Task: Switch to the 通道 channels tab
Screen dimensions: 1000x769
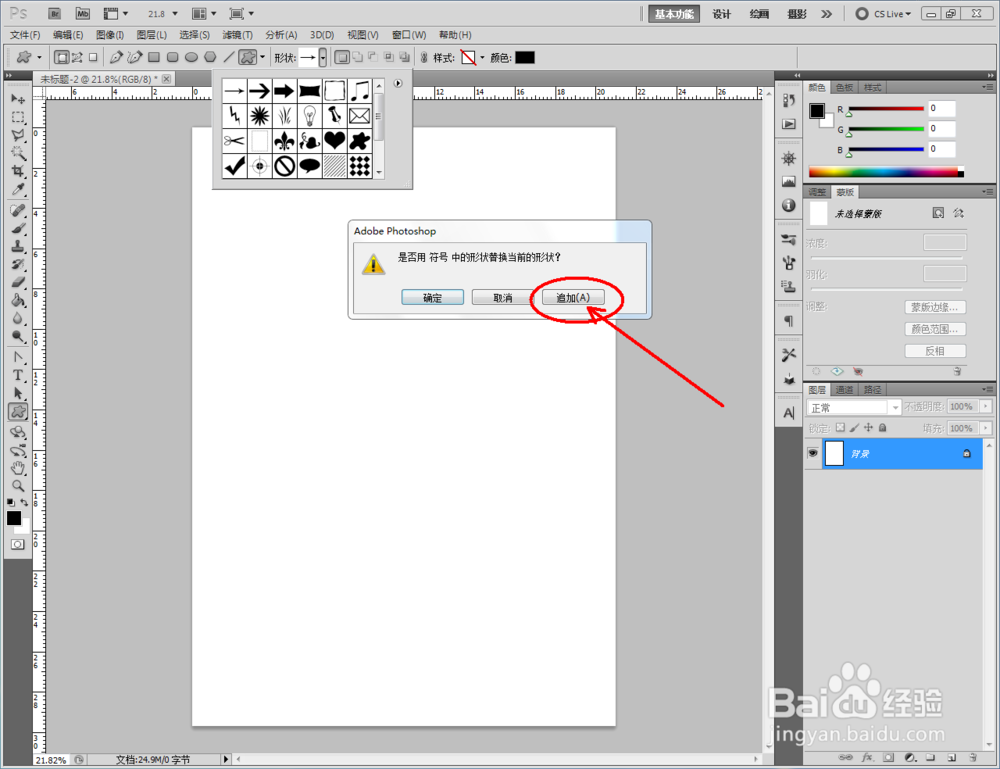Action: tap(844, 390)
